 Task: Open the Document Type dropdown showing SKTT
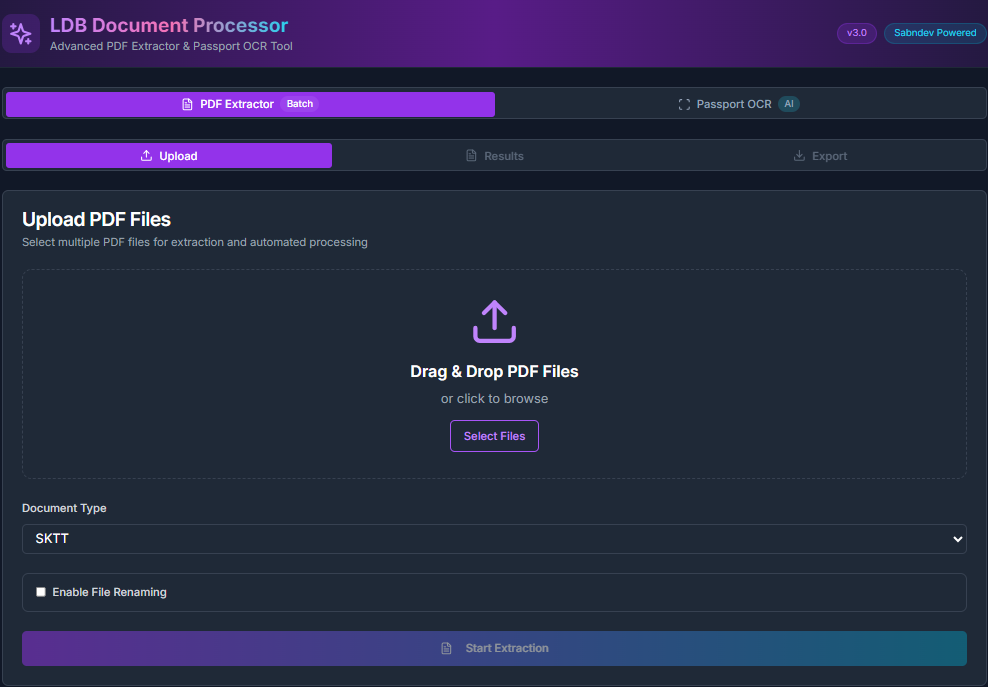click(x=494, y=539)
